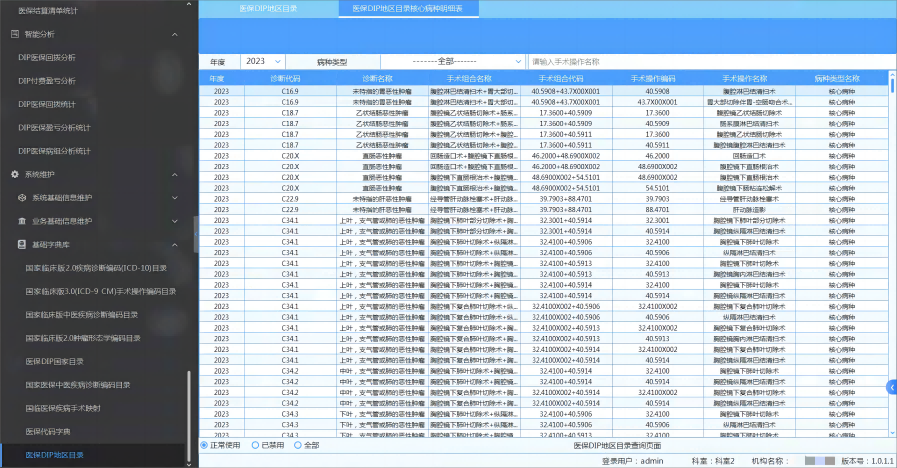Switch to the 医保DIP地区目录 tab
Screen dimensions: 897x468
[x=268, y=9]
